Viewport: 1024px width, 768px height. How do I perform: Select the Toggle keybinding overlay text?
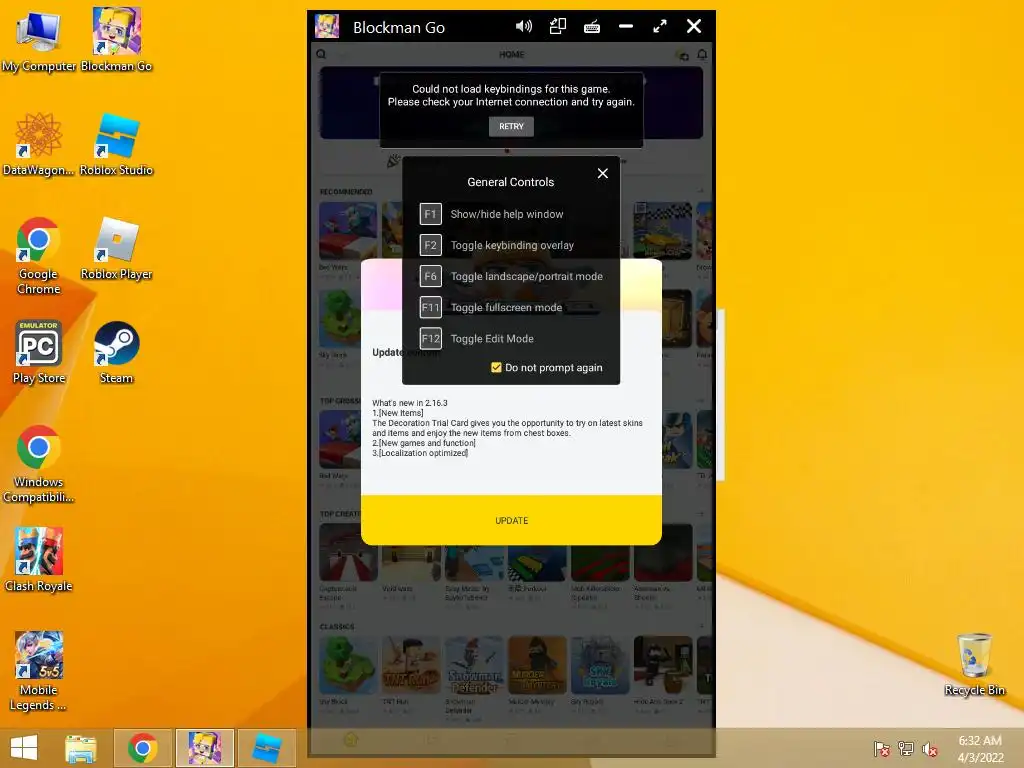[512, 246]
